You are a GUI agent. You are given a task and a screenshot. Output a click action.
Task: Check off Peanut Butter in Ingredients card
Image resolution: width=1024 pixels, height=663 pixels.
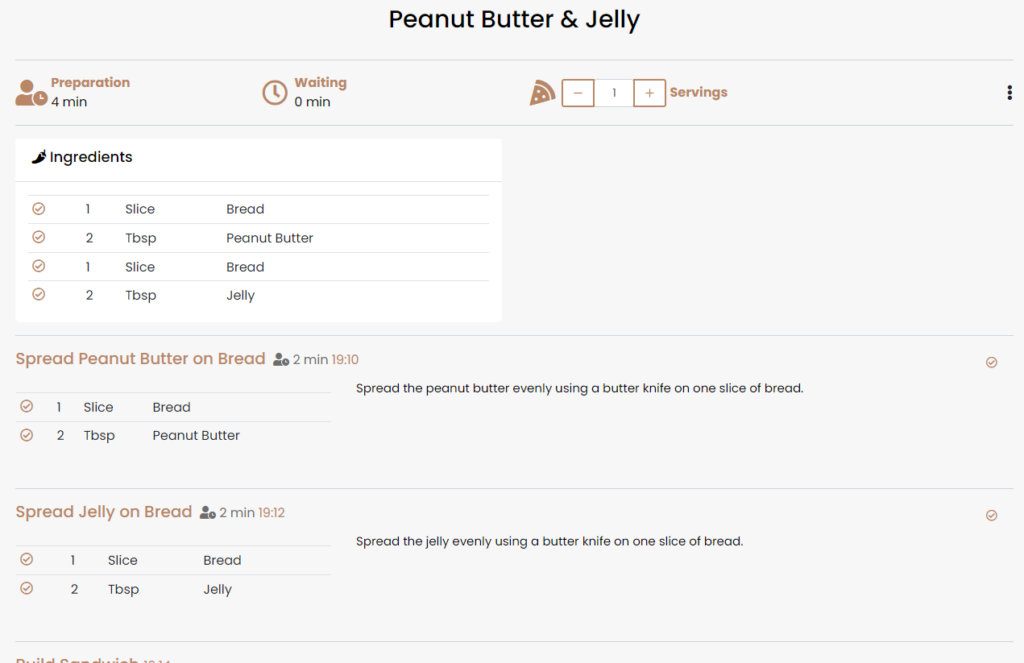[39, 238]
